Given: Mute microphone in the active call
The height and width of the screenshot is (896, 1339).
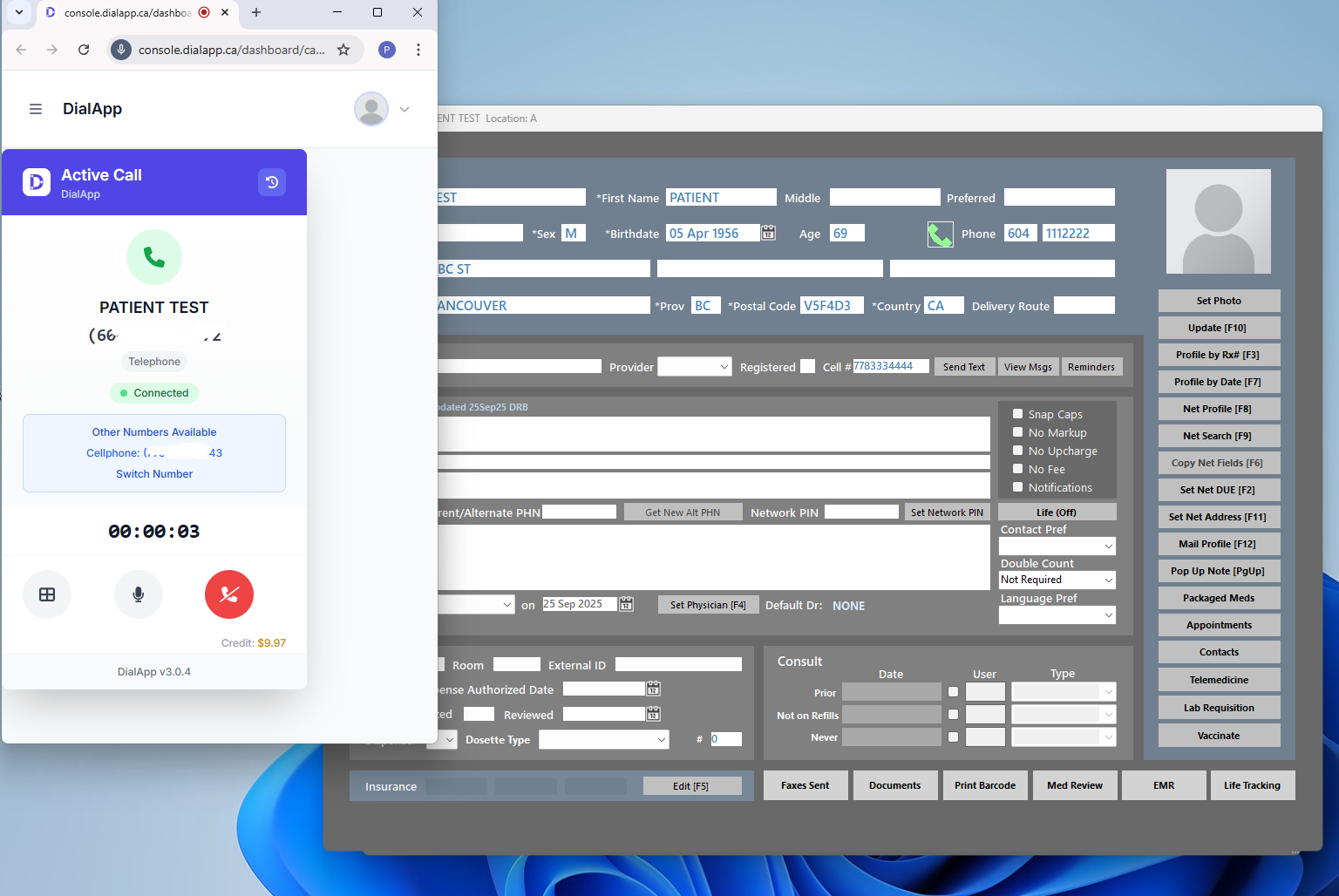Looking at the screenshot, I should [138, 594].
